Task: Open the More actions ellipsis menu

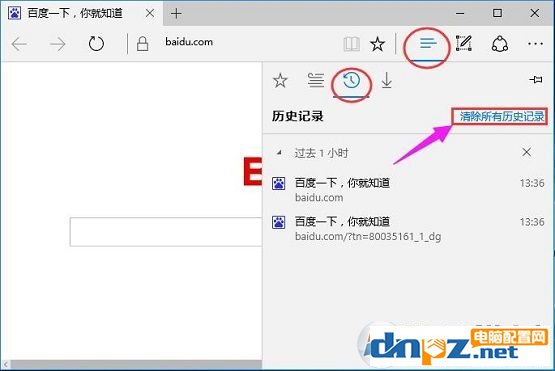Action: (x=535, y=44)
